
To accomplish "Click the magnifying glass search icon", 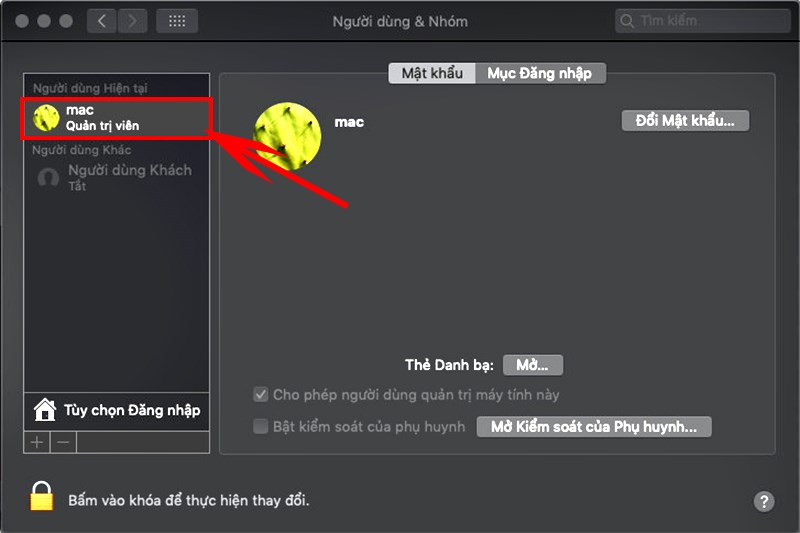I will pos(627,21).
